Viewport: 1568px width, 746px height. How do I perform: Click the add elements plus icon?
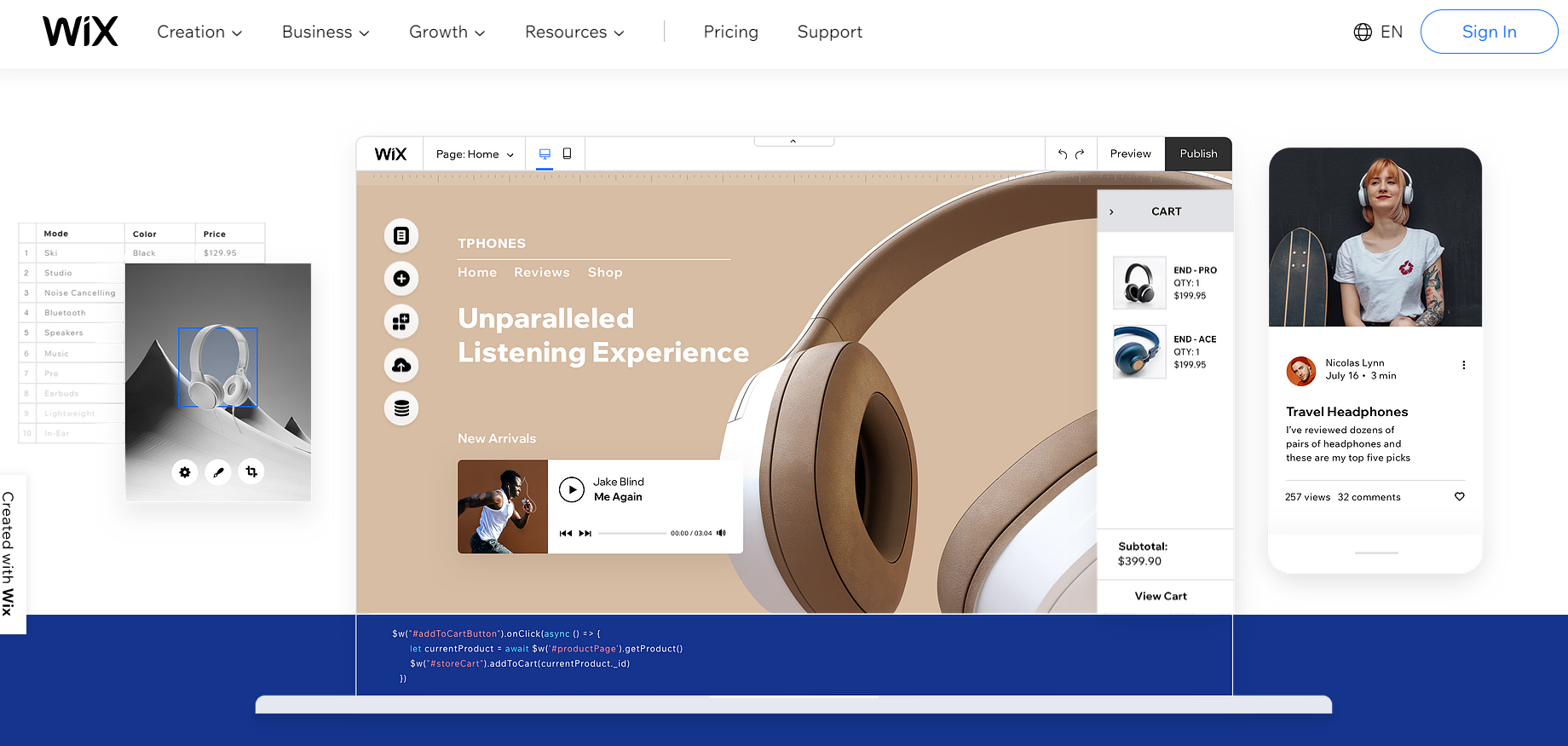(401, 278)
